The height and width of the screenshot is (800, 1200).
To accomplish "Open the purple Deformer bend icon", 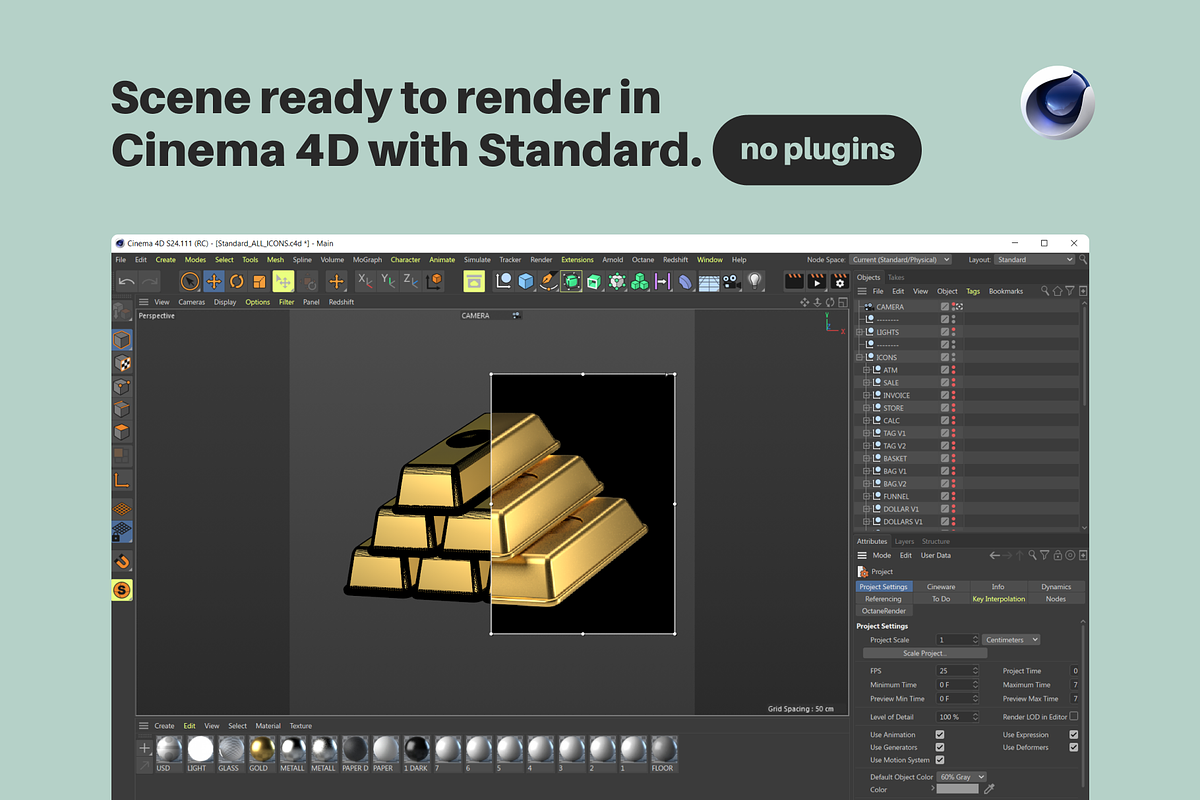I will [x=685, y=282].
